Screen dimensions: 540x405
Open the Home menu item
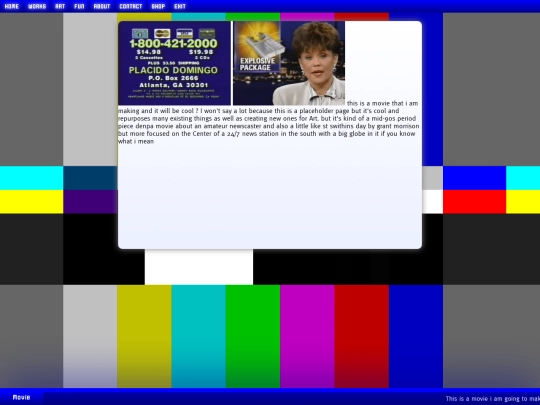pos(12,6)
